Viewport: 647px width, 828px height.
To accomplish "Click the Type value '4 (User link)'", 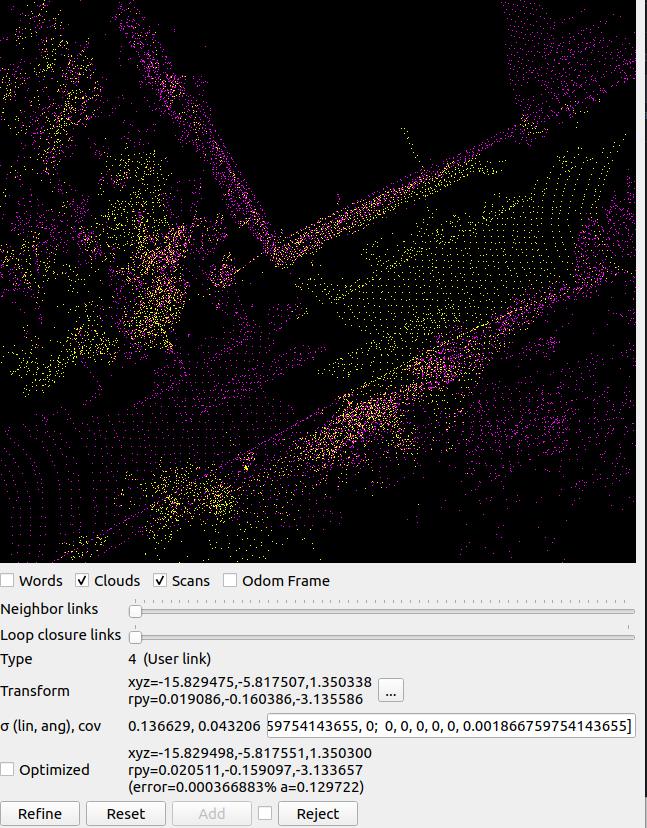I will [x=169, y=659].
